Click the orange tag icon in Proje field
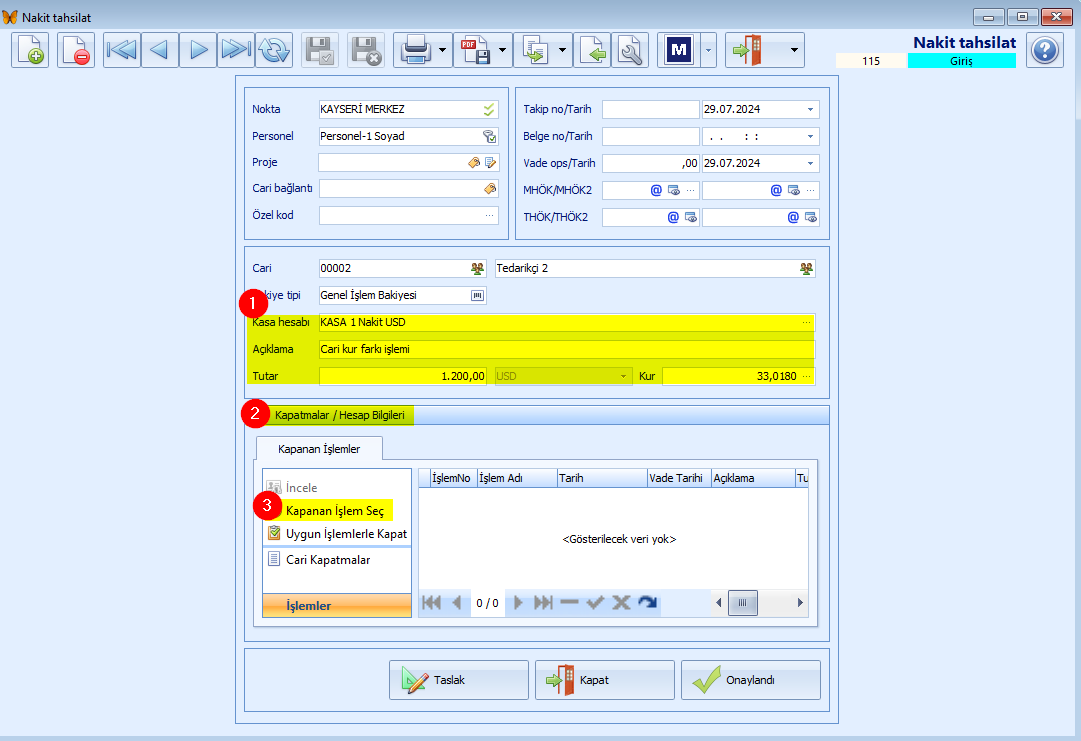Image resolution: width=1081 pixels, height=741 pixels. pos(474,163)
